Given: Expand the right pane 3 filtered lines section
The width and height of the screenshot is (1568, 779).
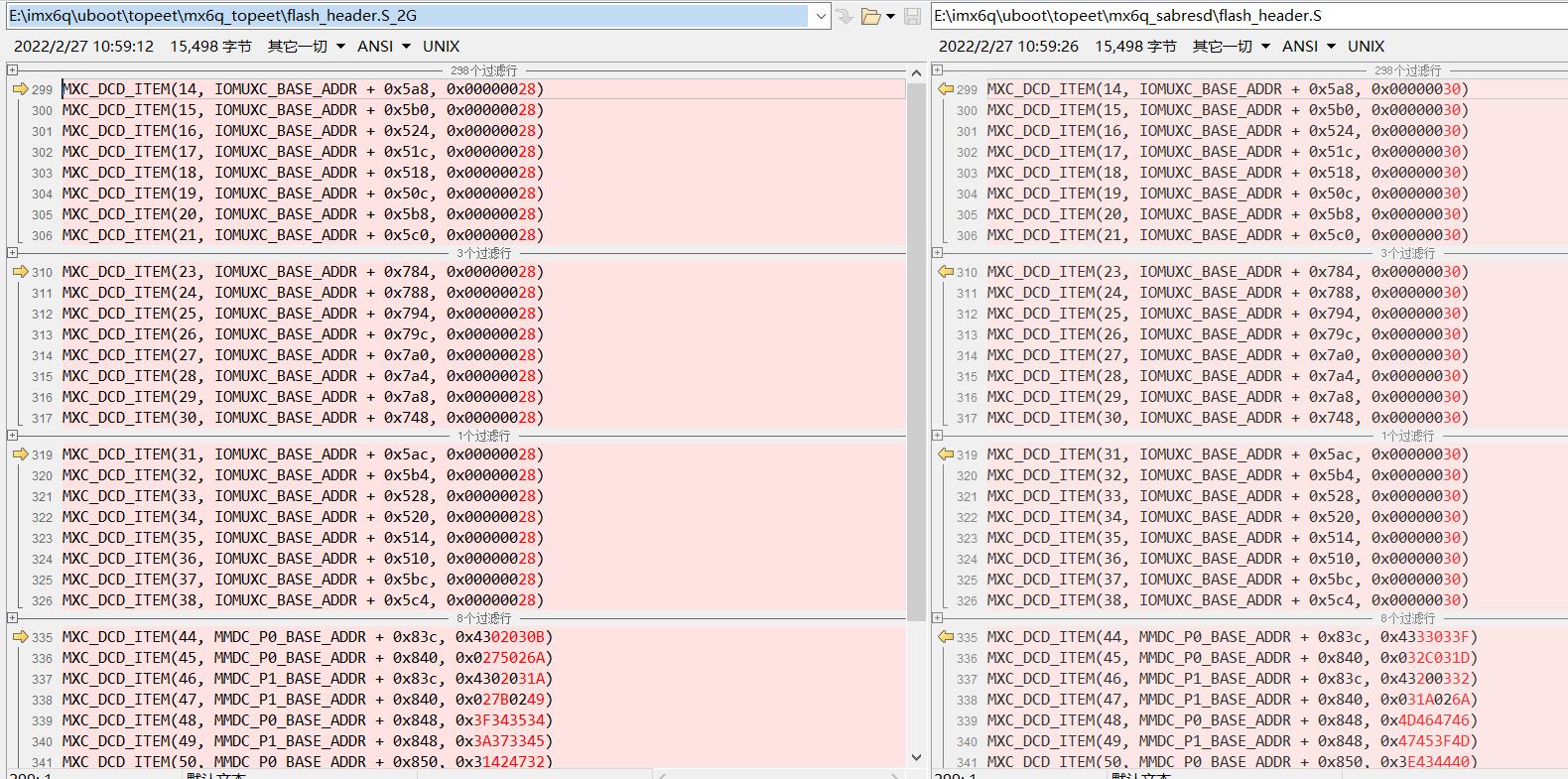Looking at the screenshot, I should pyautogui.click(x=937, y=252).
